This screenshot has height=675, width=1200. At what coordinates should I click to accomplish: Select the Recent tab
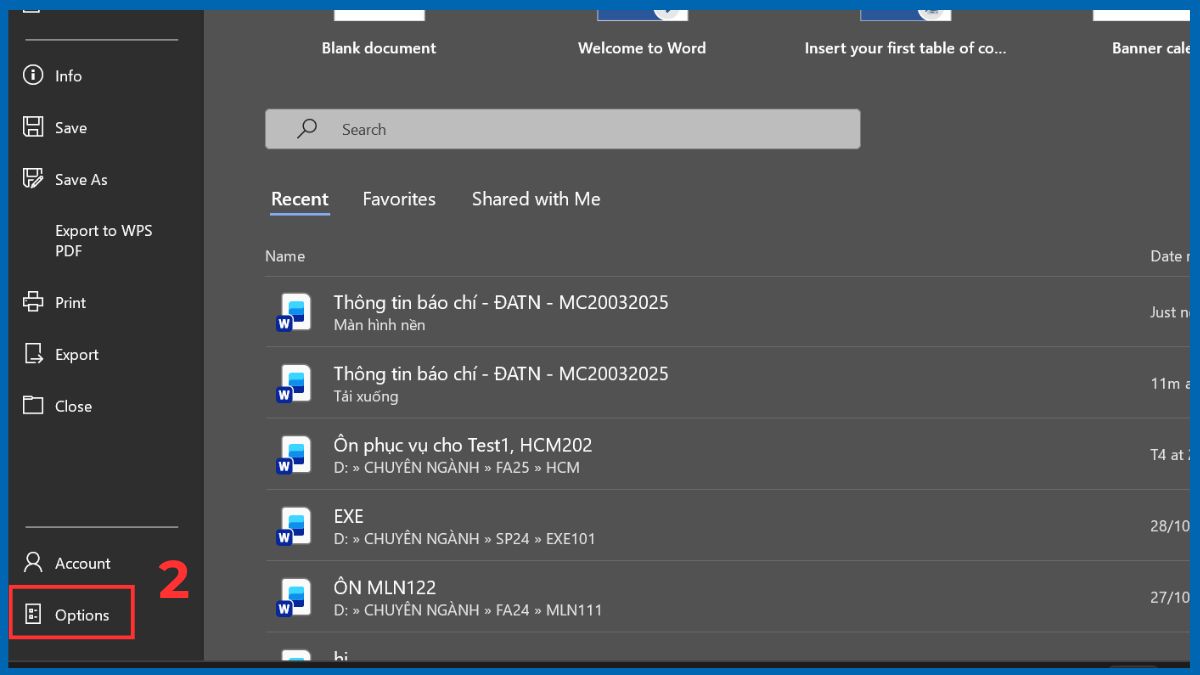[299, 199]
